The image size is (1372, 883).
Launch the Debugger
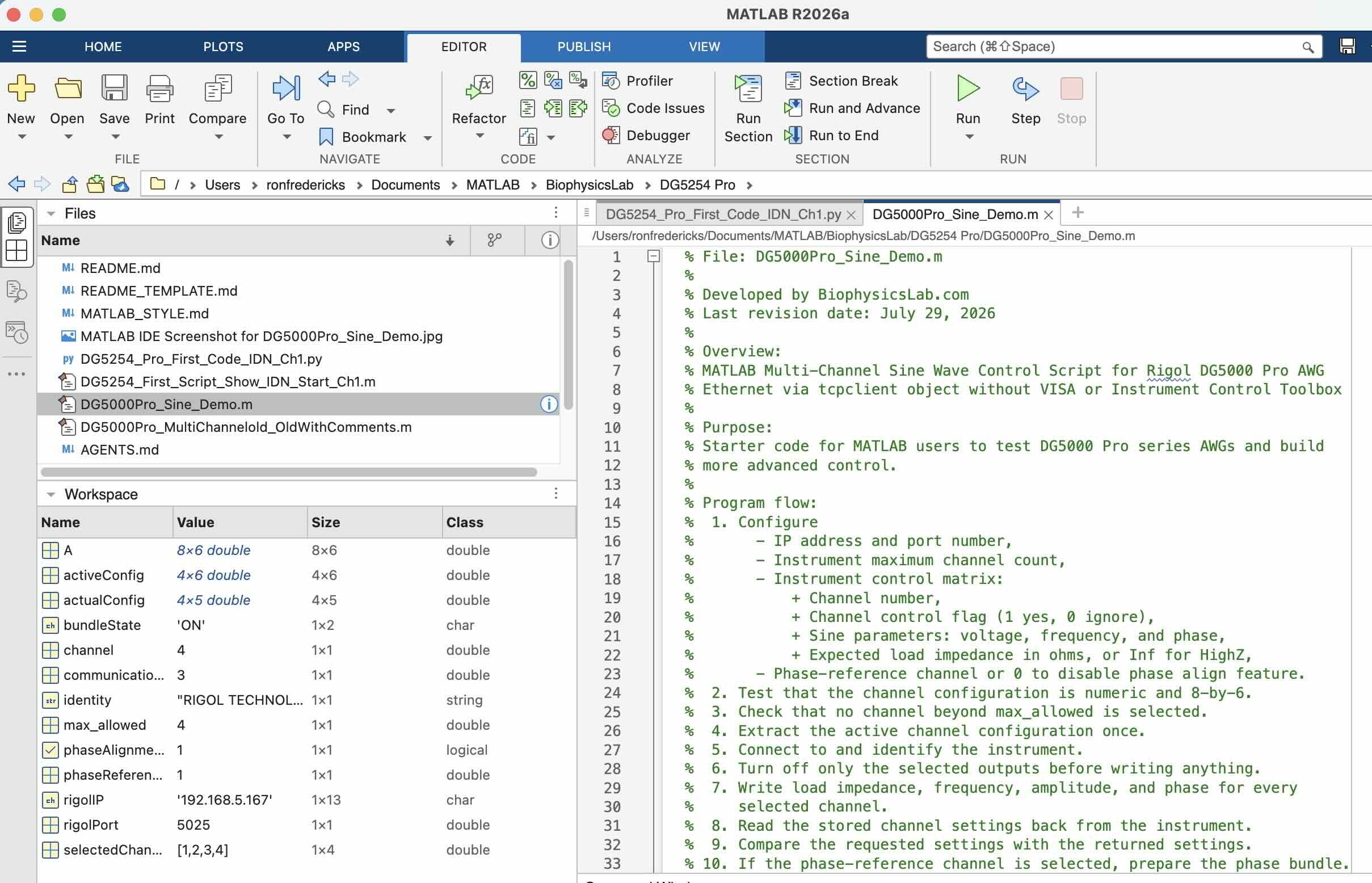click(x=646, y=135)
